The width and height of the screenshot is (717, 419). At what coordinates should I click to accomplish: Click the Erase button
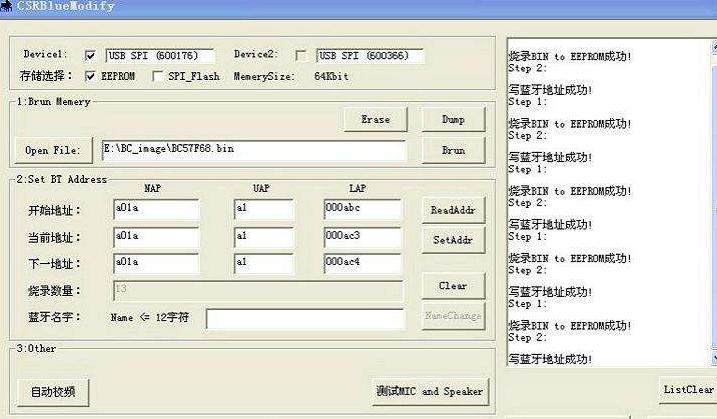click(375, 119)
